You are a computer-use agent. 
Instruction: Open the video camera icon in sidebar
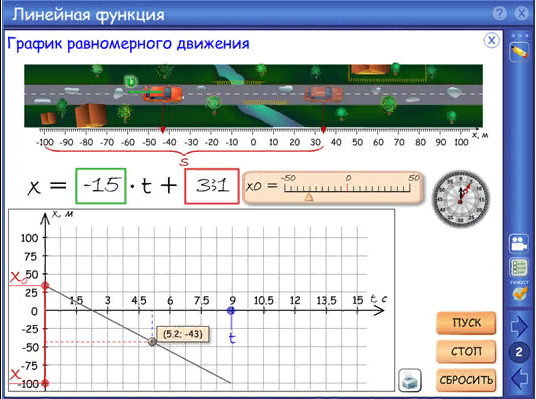coord(519,243)
